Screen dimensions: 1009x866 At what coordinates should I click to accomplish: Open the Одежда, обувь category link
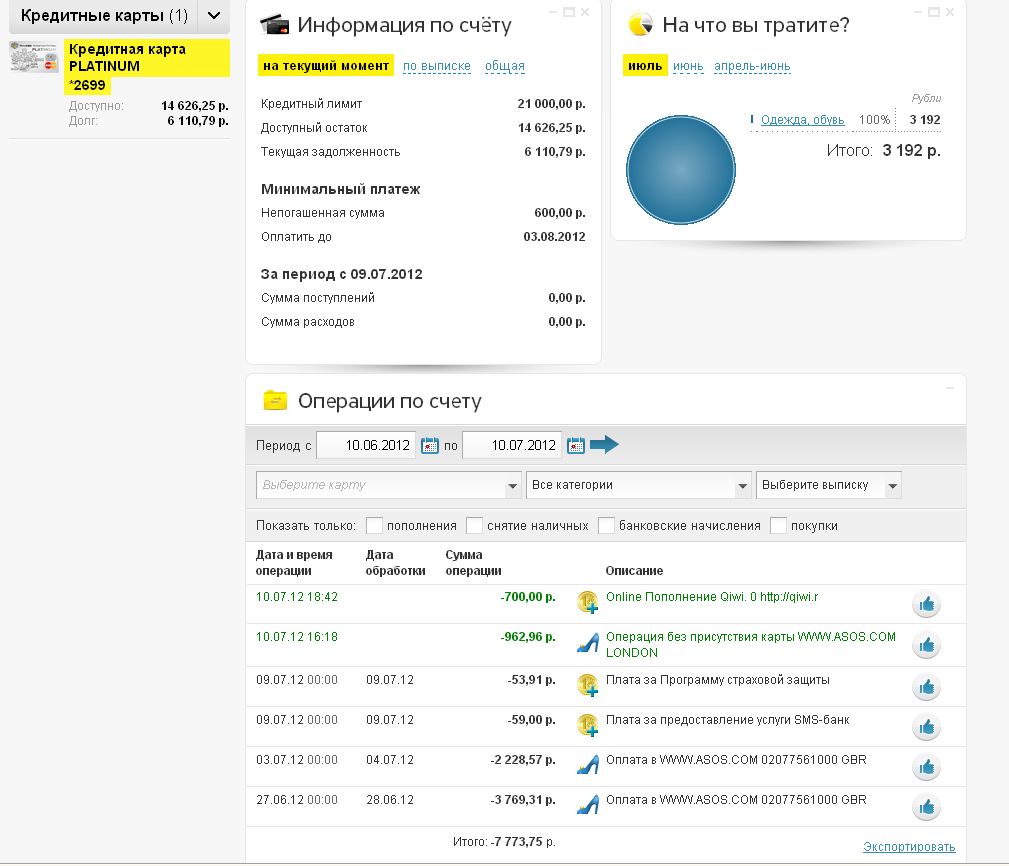(x=802, y=120)
